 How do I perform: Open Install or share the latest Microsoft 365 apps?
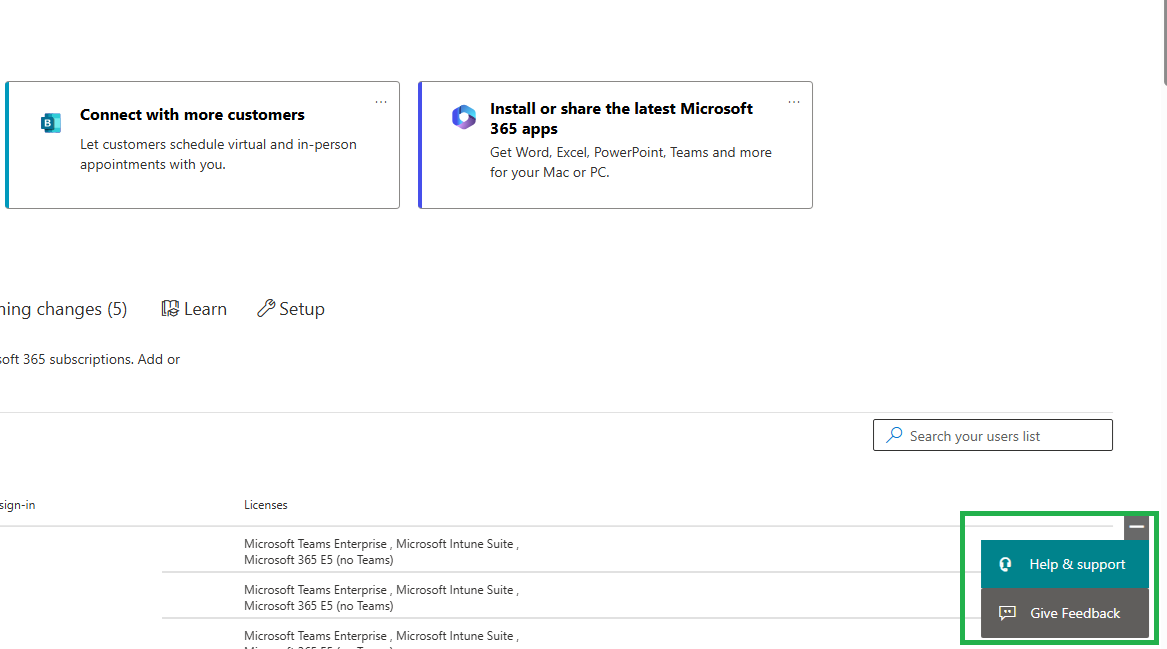(616, 145)
